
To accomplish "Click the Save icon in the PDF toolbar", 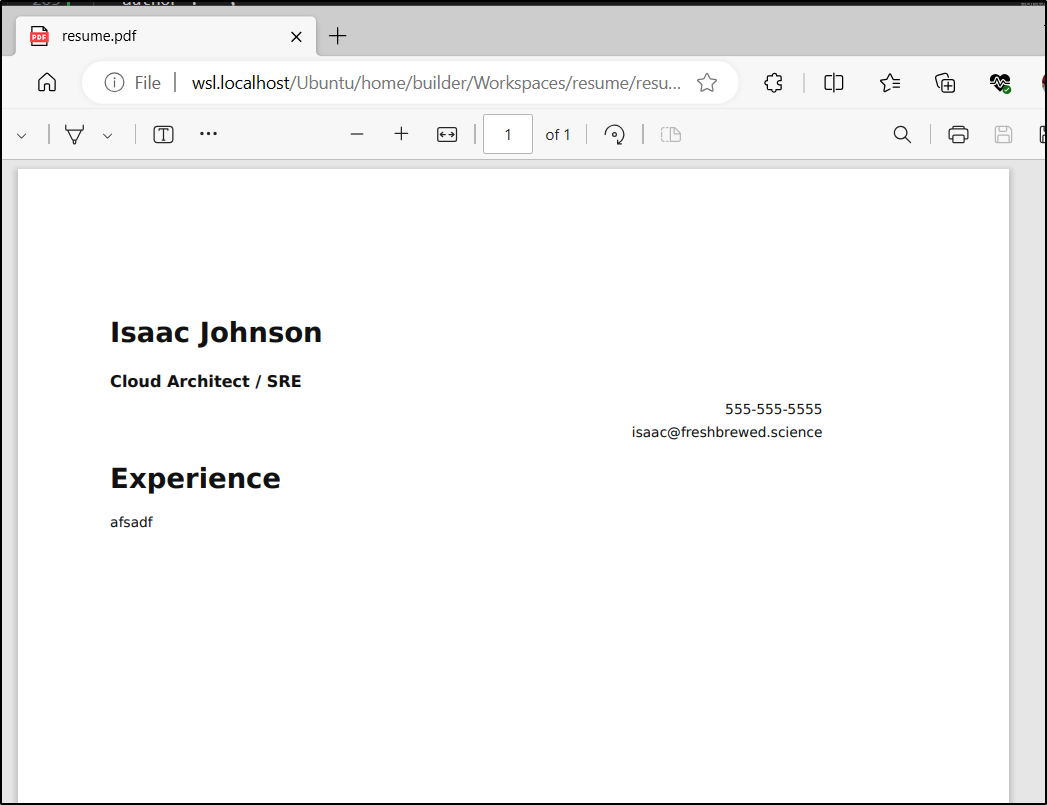I will [1003, 135].
